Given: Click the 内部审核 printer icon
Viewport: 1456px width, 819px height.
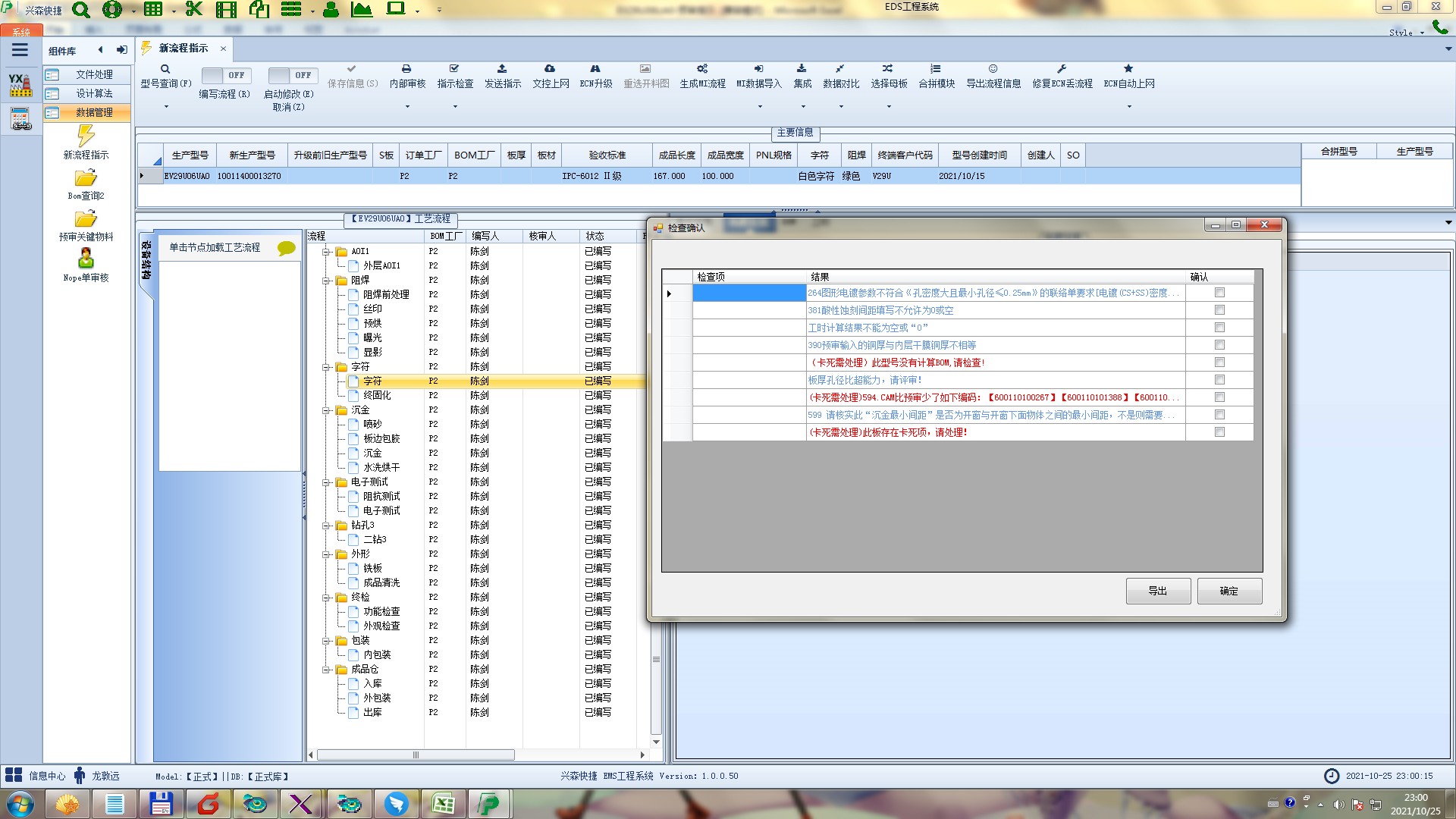Looking at the screenshot, I should point(406,69).
